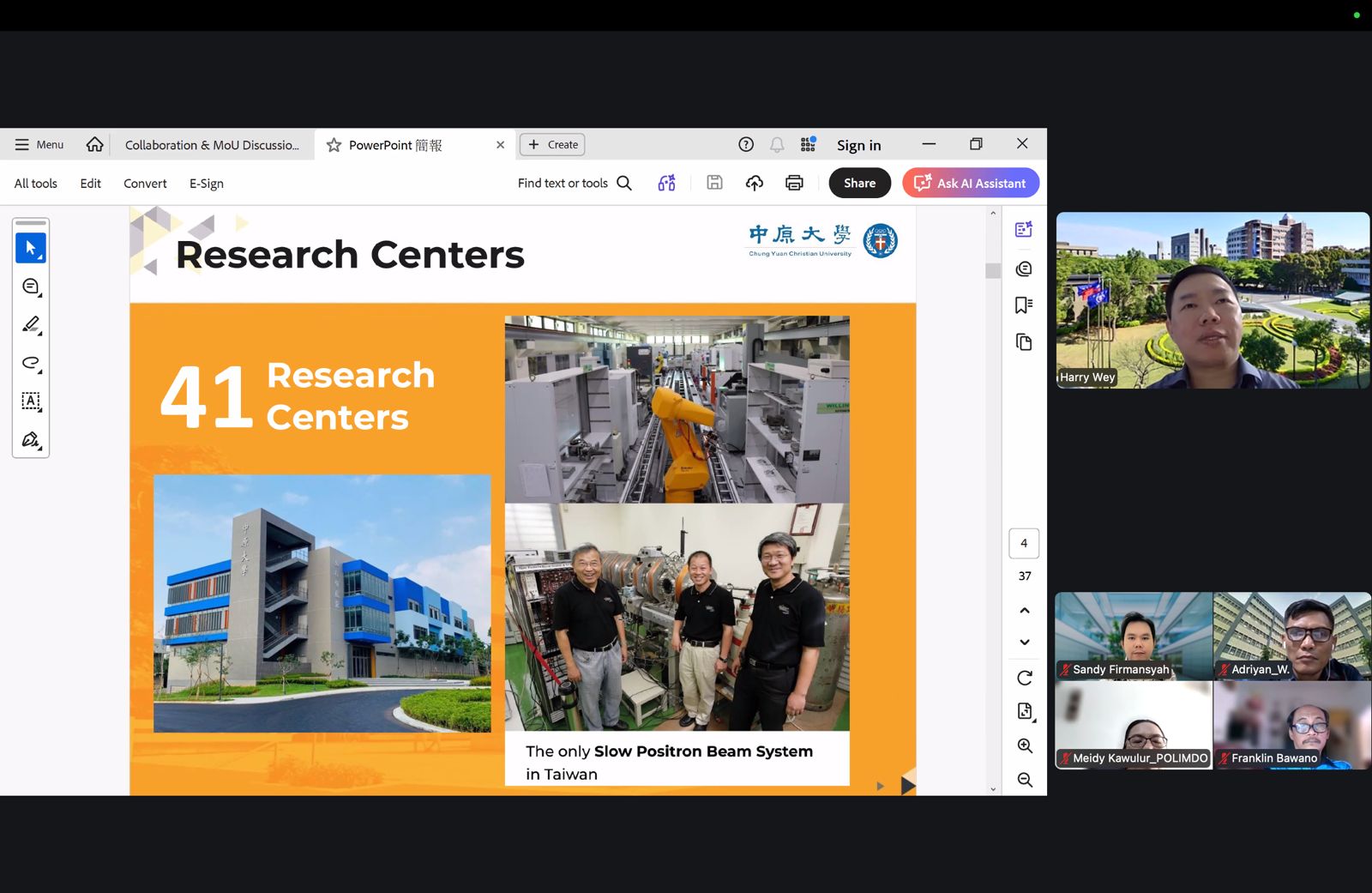Click the vertical scrollbar thumb

click(x=993, y=271)
